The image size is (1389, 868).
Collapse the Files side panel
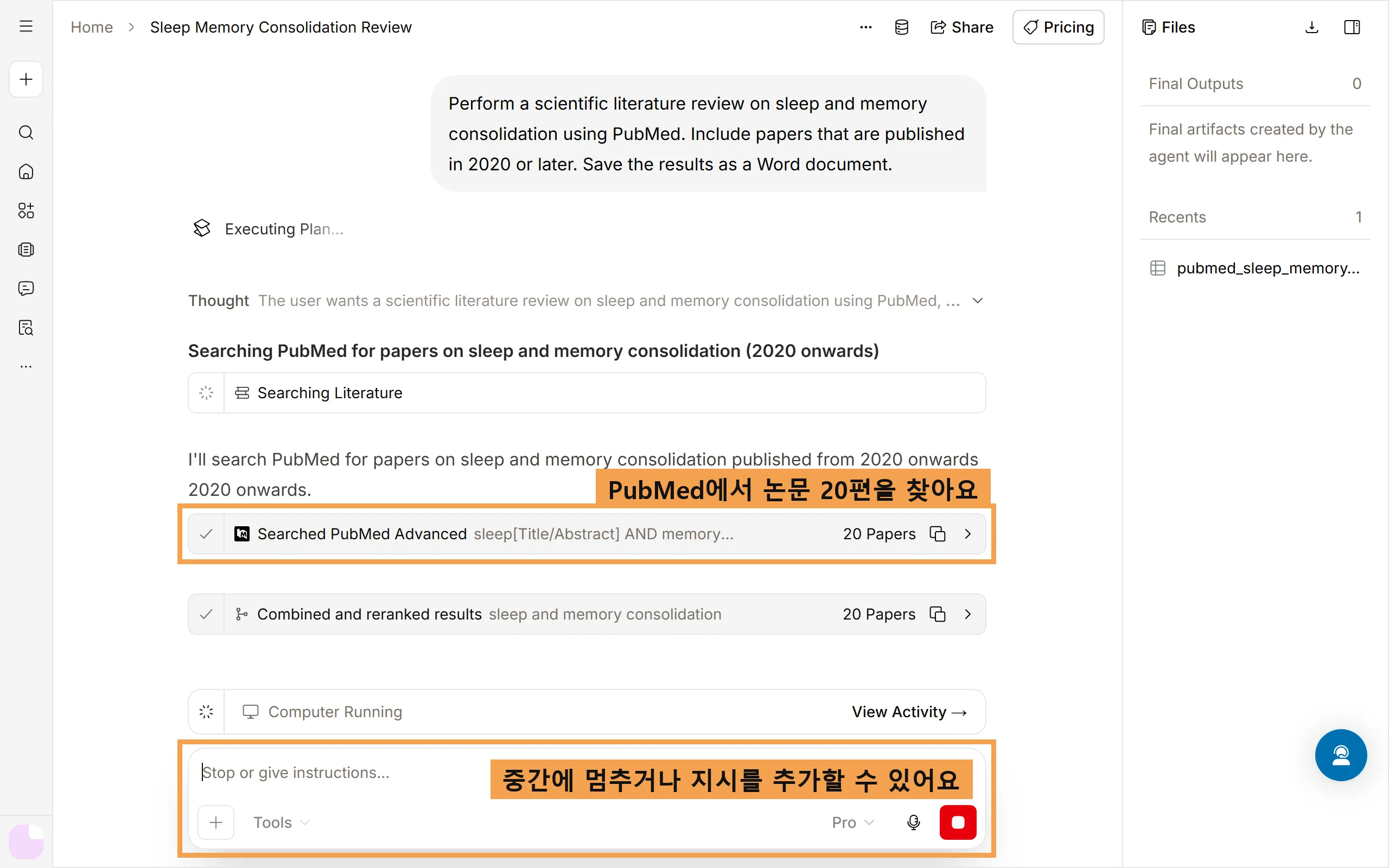(x=1352, y=27)
